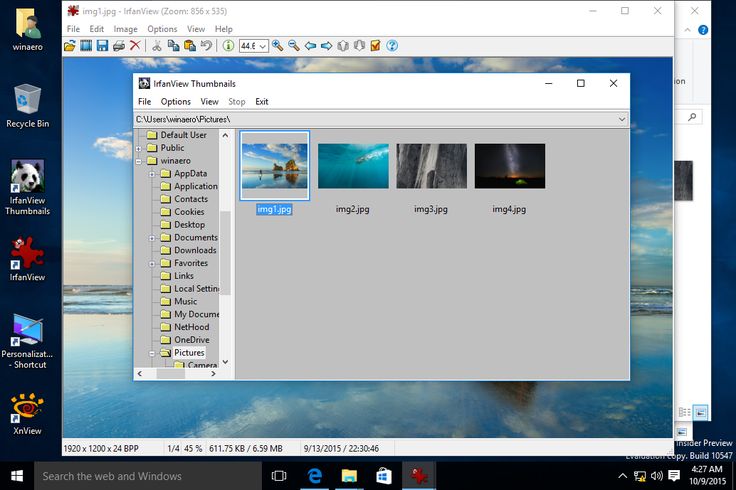Open Microsoft Edge from the taskbar
Viewport: 736px width, 490px height.
tap(314, 476)
